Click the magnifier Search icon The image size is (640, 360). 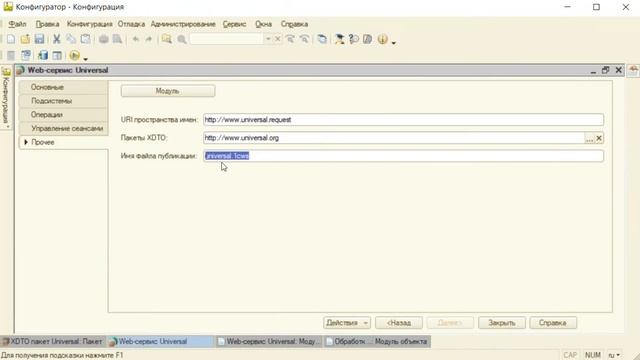point(182,39)
